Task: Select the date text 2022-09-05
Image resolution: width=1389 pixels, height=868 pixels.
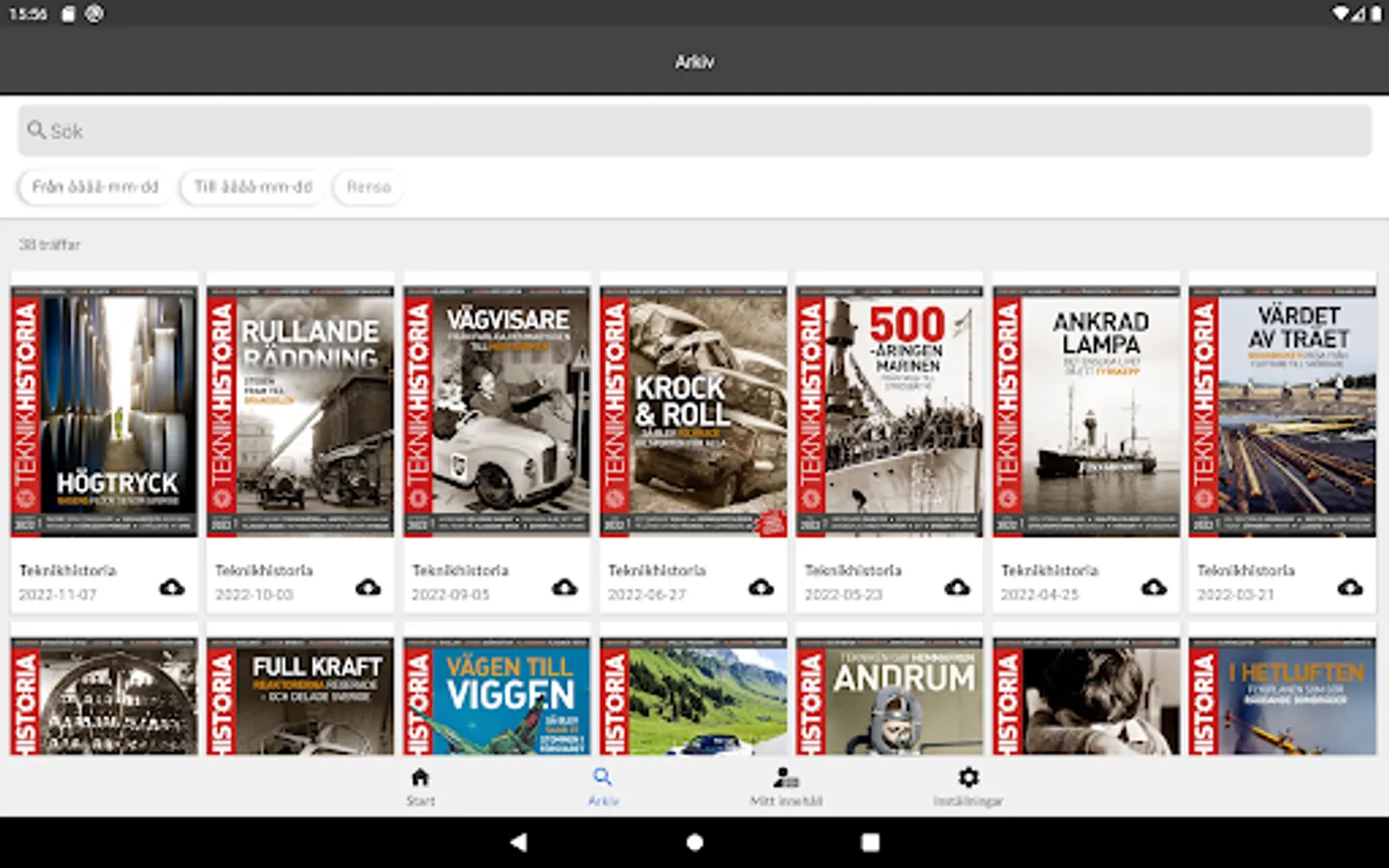Action: [450, 595]
